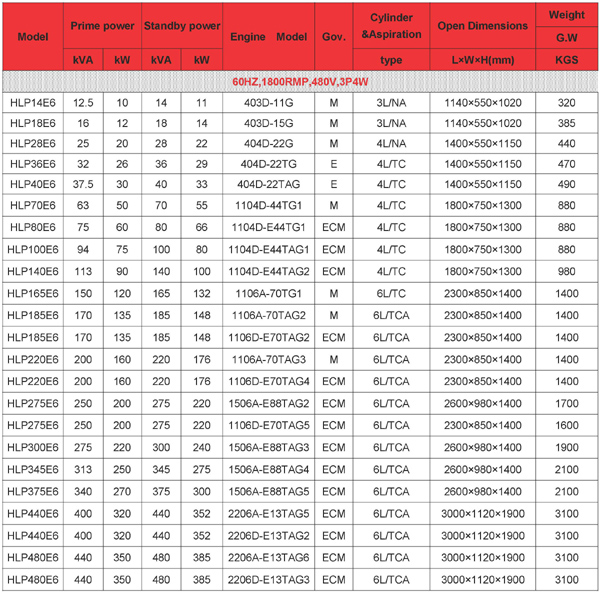Click weight "1600" in the 1106D-E70TAG5 row
Viewport: 600px width, 594px height.
pyautogui.click(x=566, y=425)
